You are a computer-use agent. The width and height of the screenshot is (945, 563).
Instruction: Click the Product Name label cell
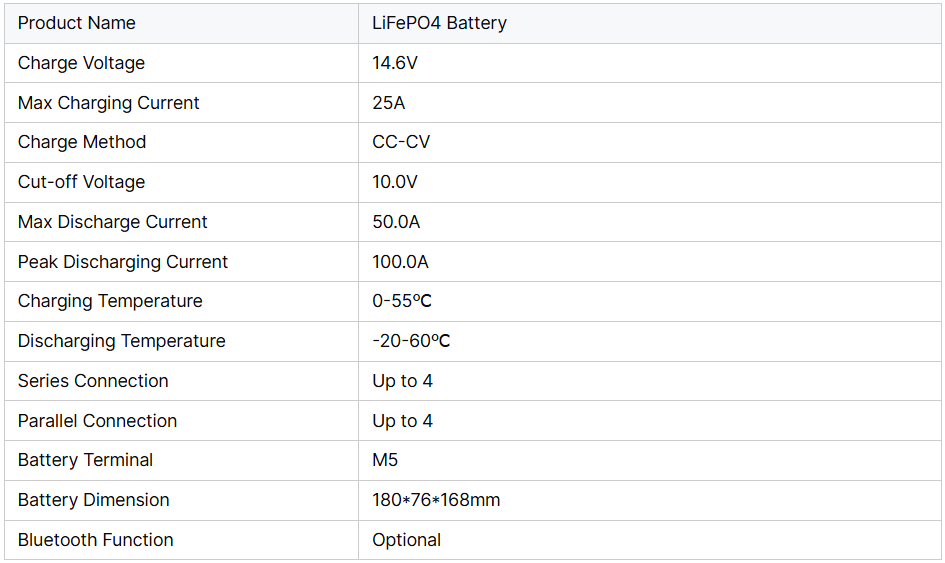pyautogui.click(x=77, y=23)
